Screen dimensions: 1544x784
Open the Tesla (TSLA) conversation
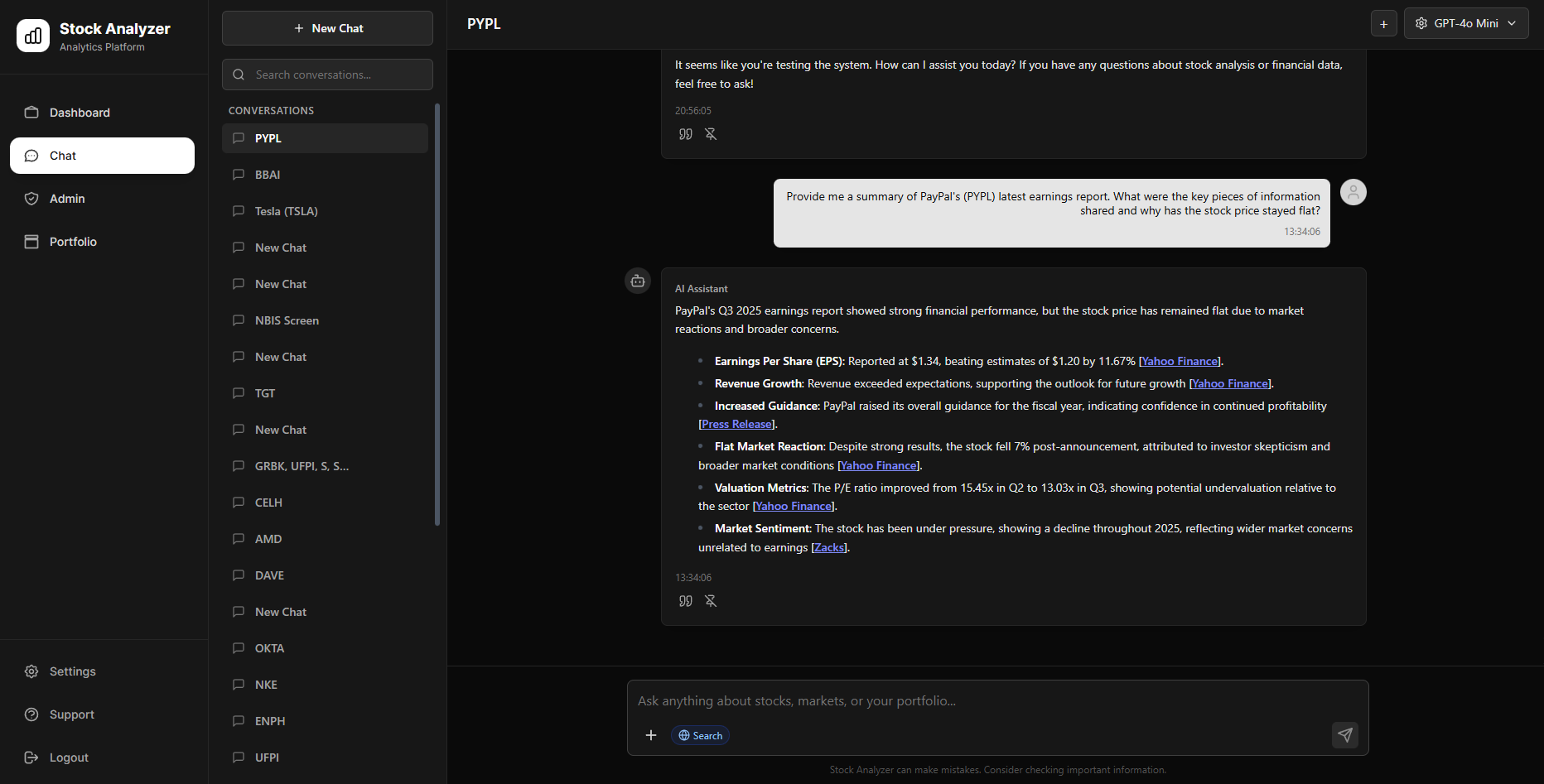287,211
